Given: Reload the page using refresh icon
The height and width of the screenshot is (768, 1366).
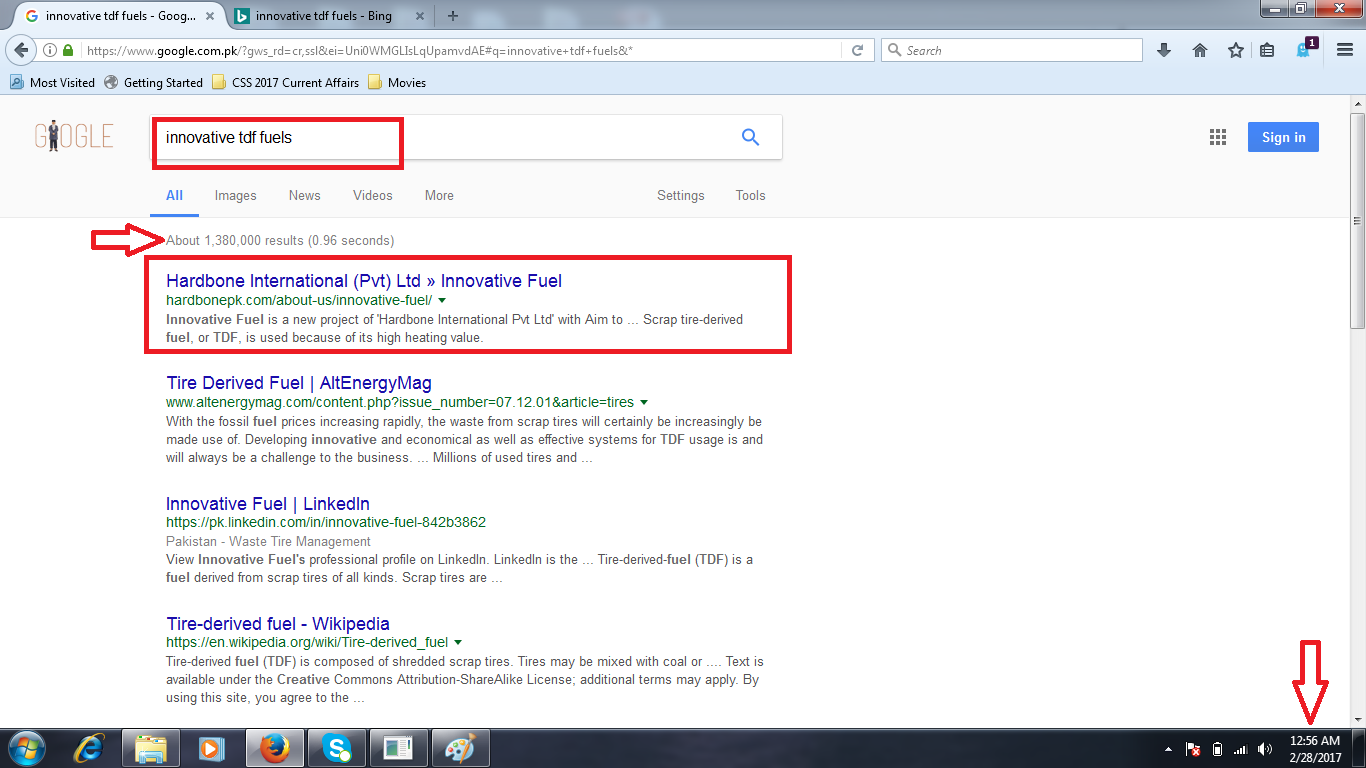Looking at the screenshot, I should [x=857, y=50].
